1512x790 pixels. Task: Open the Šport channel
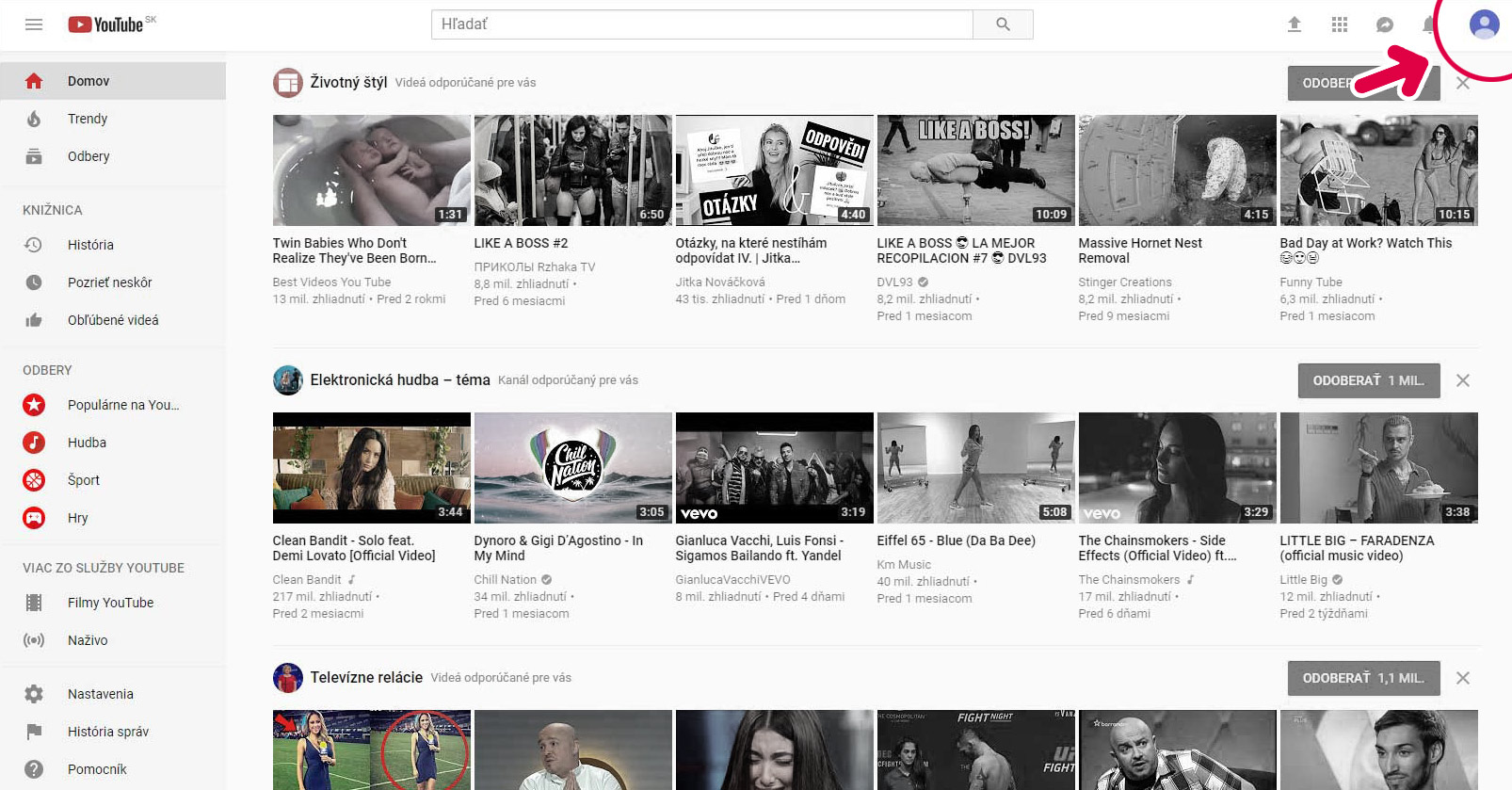click(x=113, y=480)
